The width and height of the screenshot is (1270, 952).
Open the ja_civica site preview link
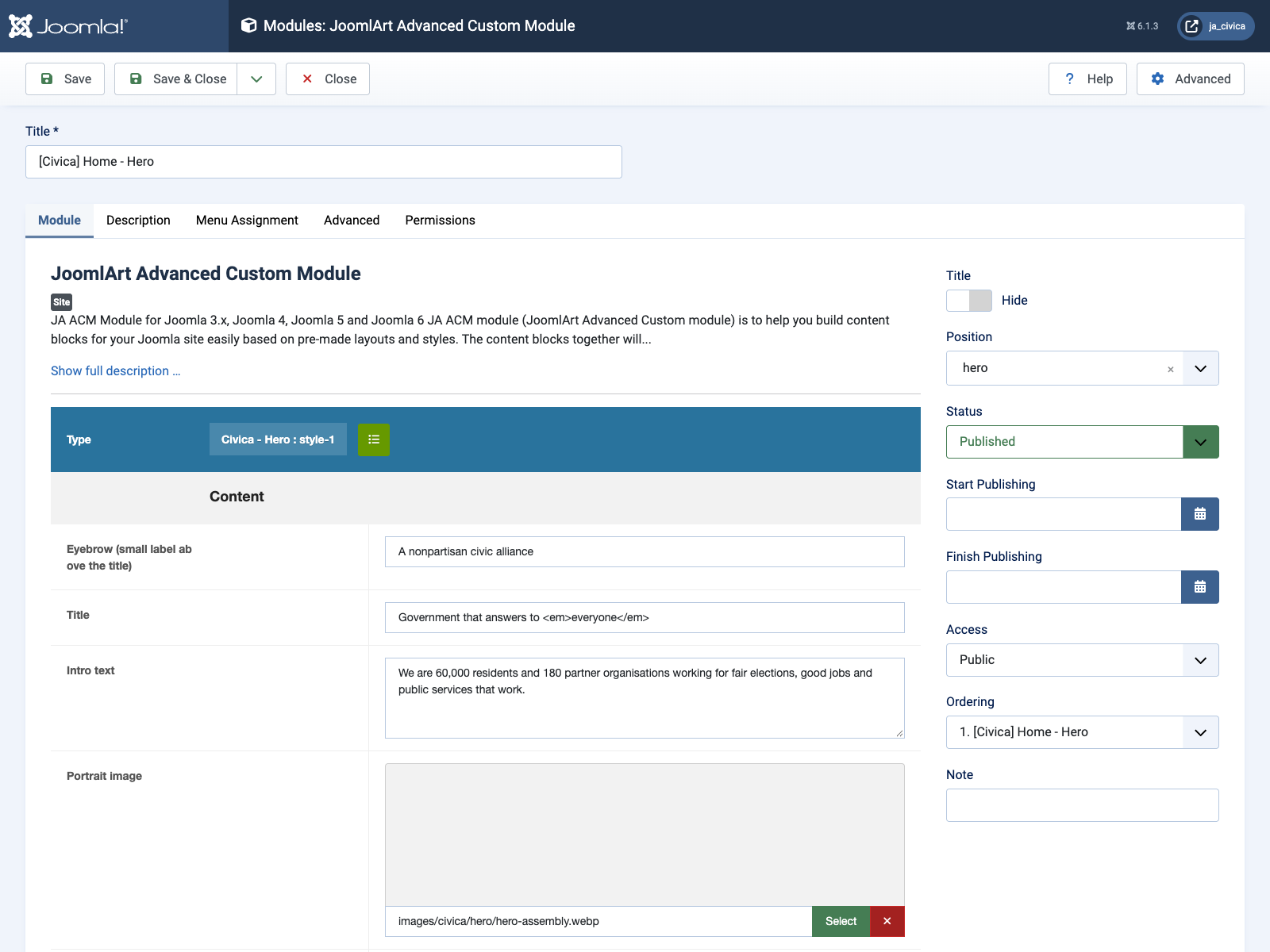[1216, 26]
